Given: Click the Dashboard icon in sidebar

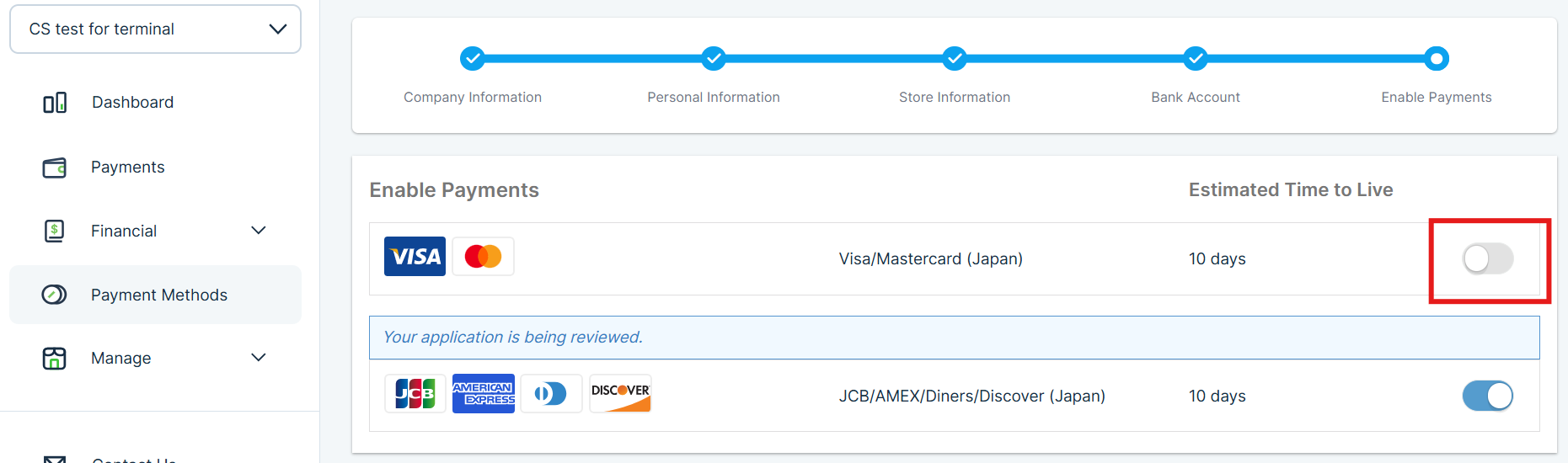Looking at the screenshot, I should [x=55, y=103].
